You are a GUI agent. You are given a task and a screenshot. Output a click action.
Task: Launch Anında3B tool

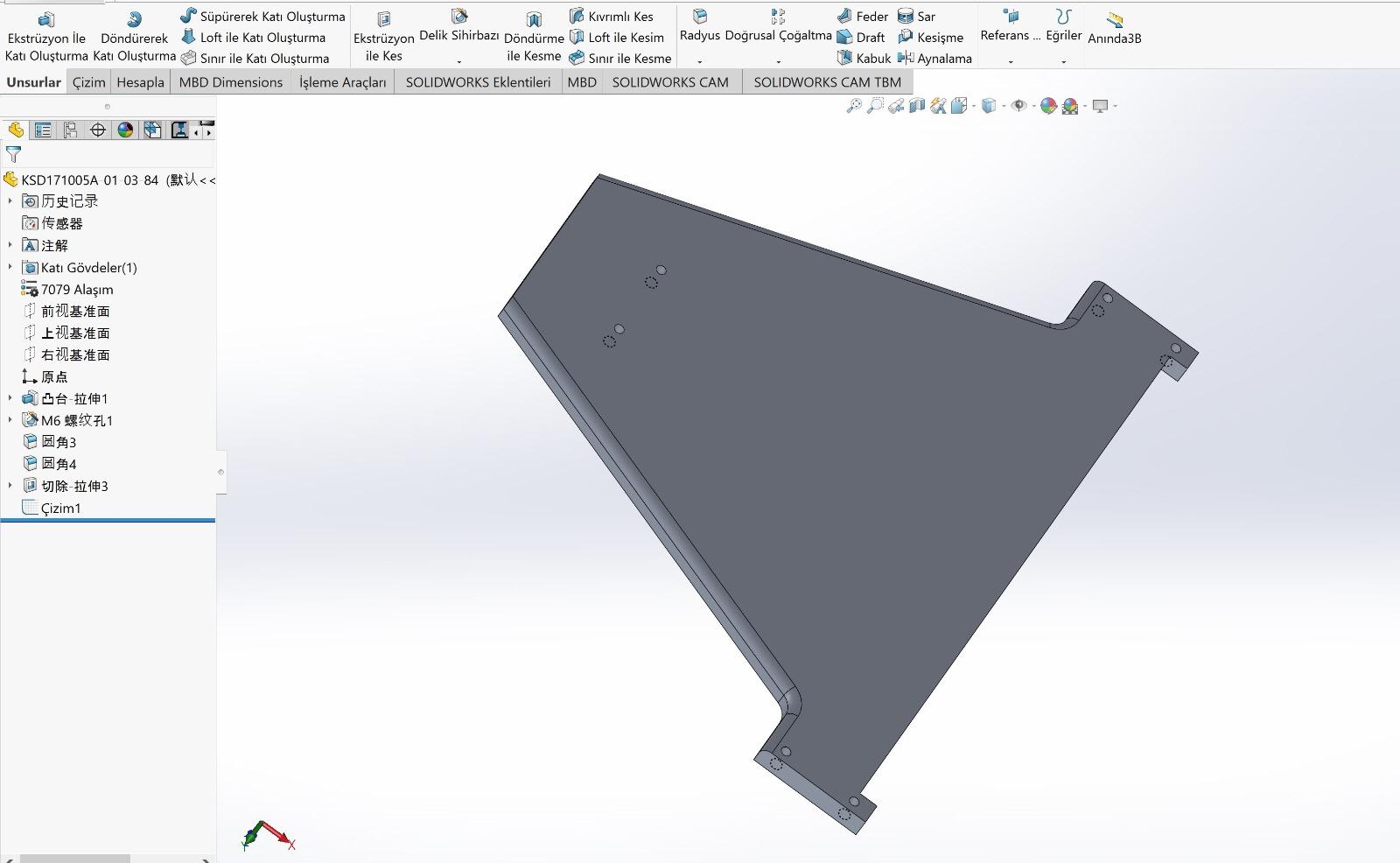1114,28
